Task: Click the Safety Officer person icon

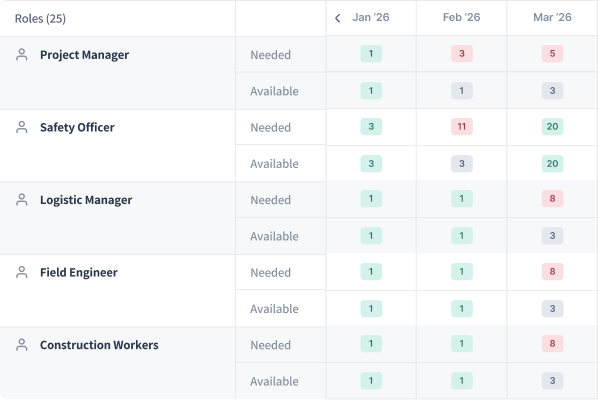Action: point(22,127)
